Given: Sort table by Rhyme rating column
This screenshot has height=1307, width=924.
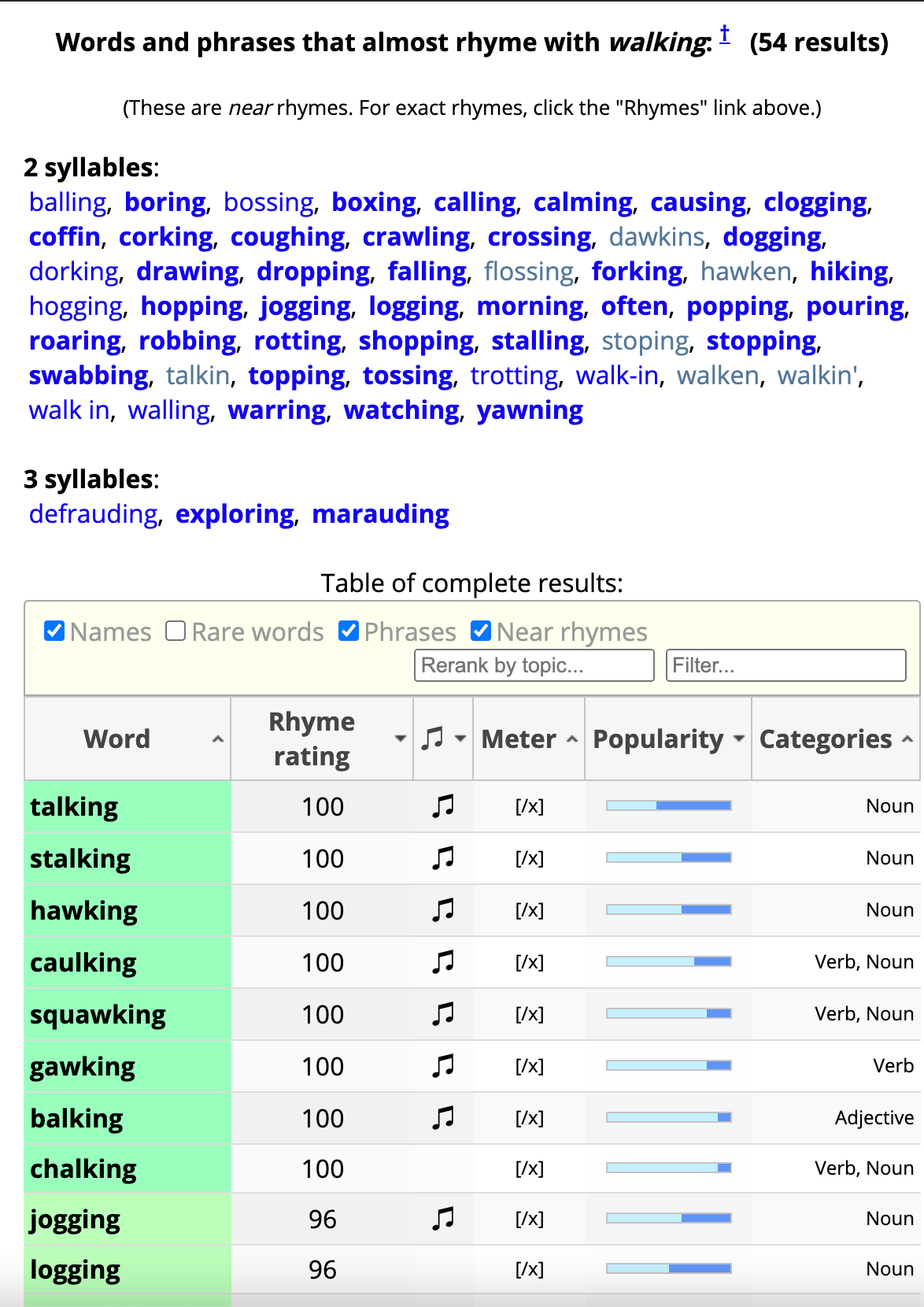Looking at the screenshot, I should tap(322, 739).
